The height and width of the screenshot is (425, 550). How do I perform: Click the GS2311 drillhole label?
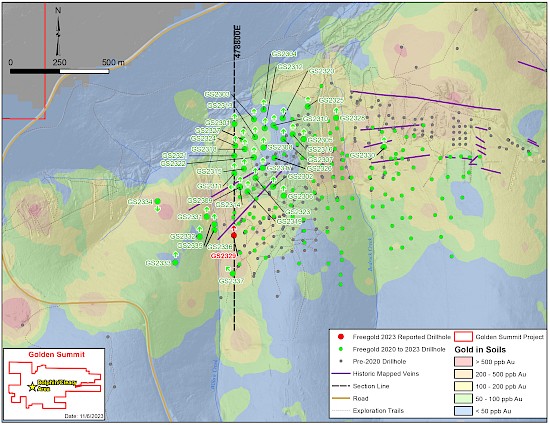point(209,186)
